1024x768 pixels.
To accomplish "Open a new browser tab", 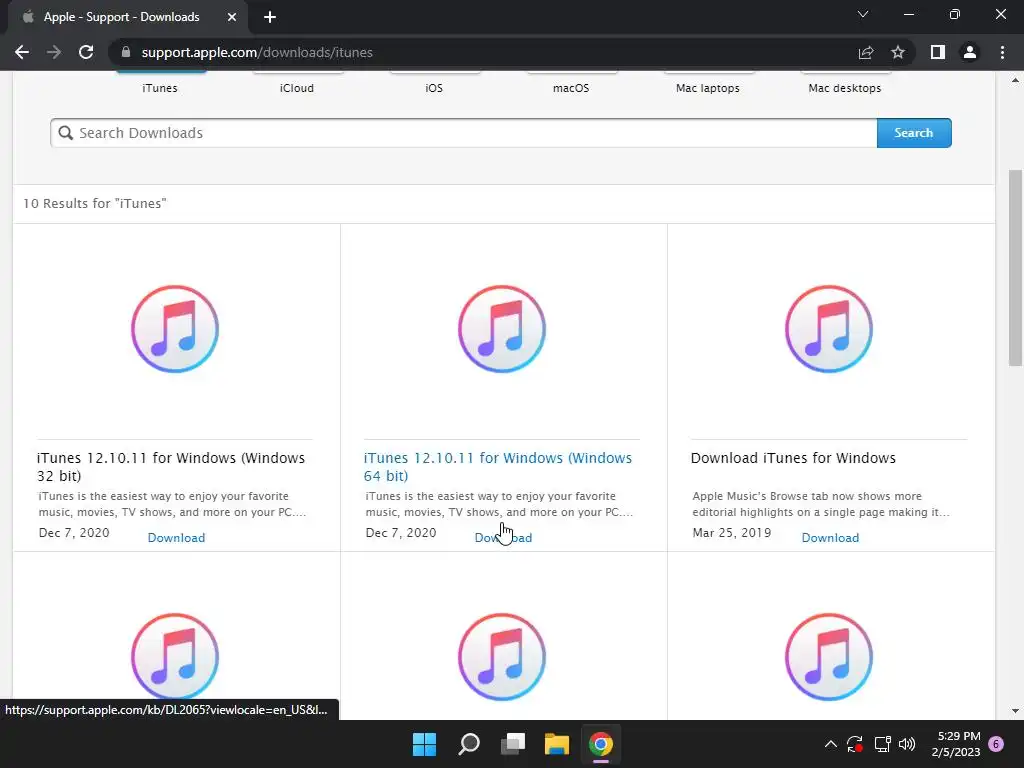I will click(x=270, y=17).
